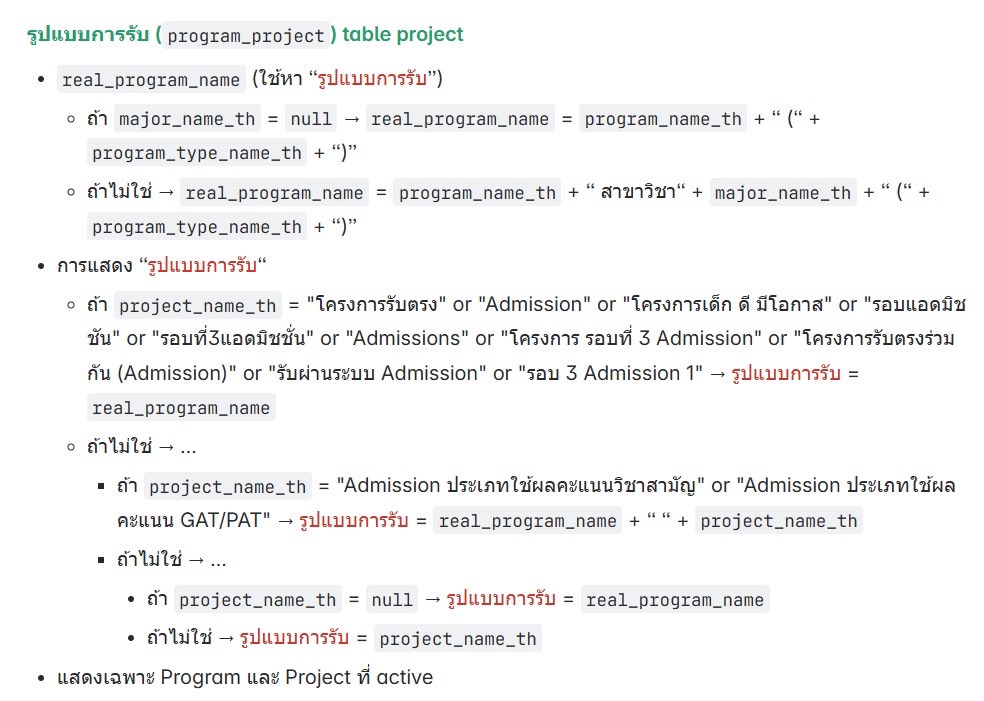The width and height of the screenshot is (984, 701).
Task: Click the red 'รูปแบบการรับ' text in parentheses
Action: [x=372, y=78]
